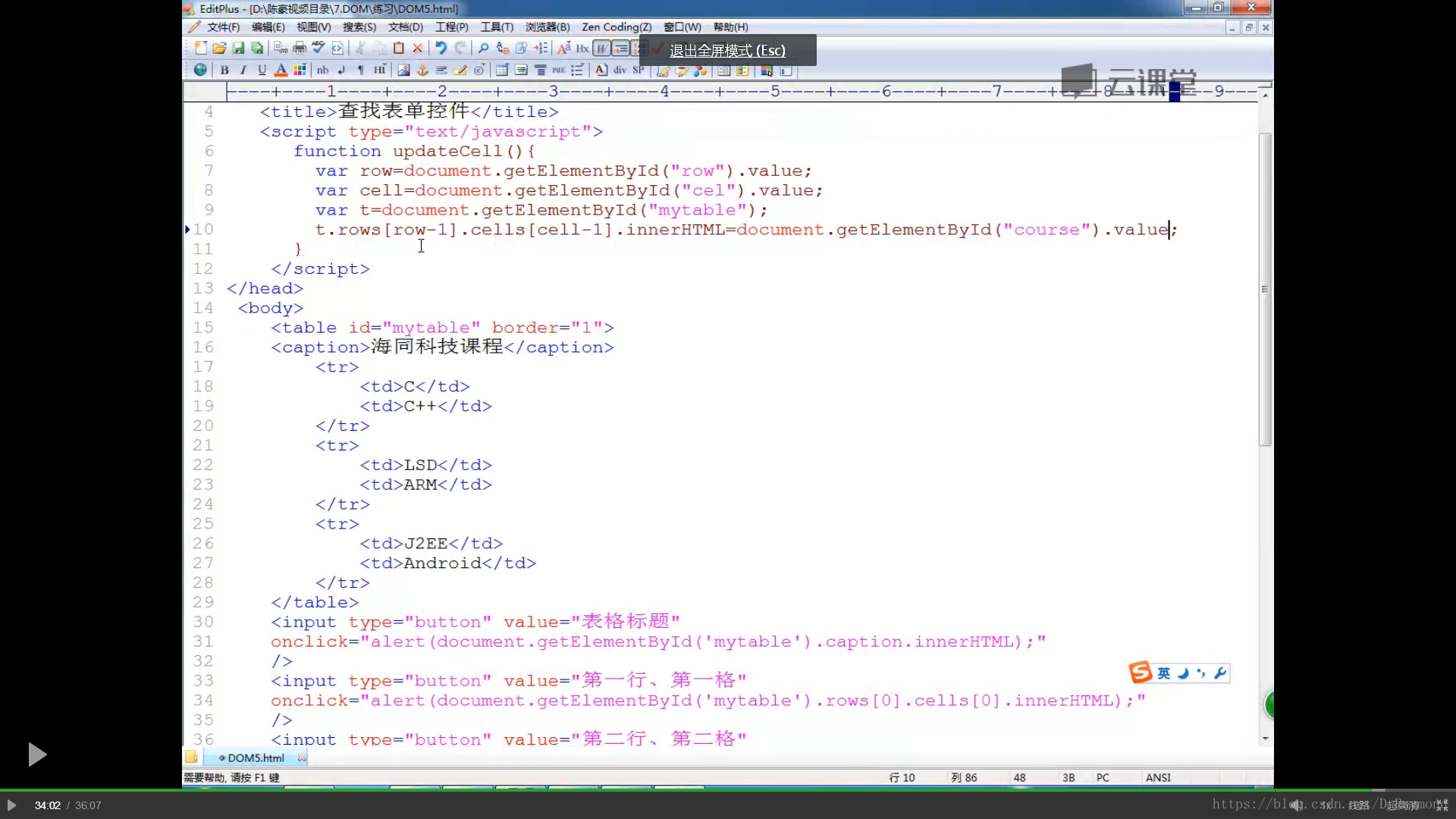Screen dimensions: 1456x819
Task: Apply the Underline U tag
Action: [x=262, y=70]
